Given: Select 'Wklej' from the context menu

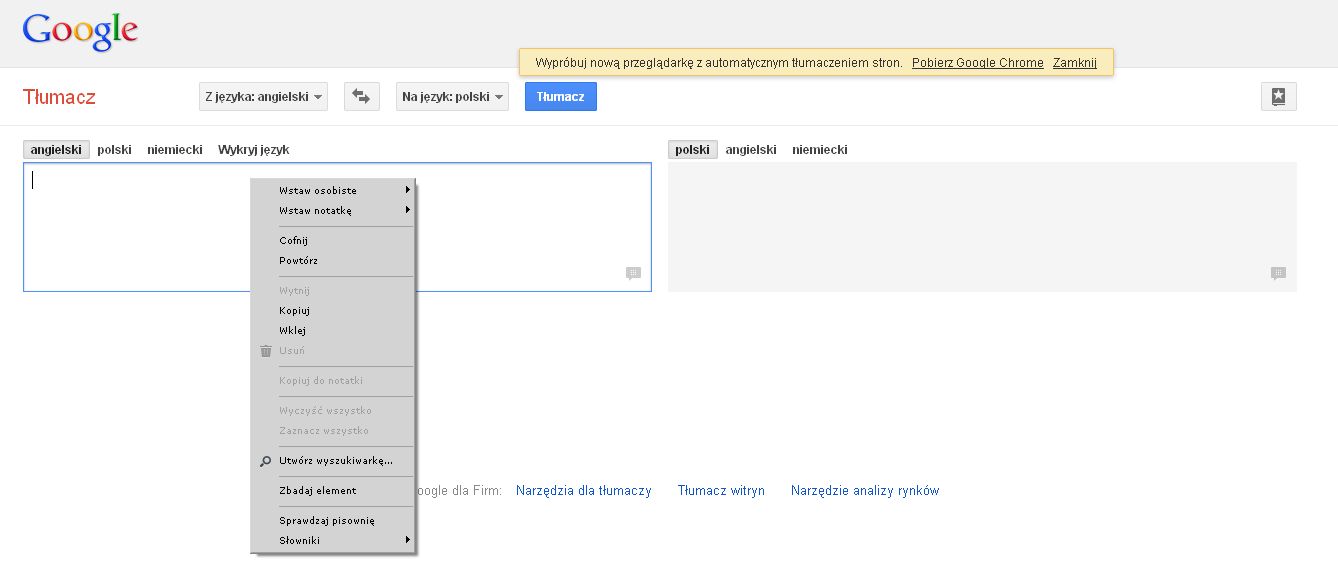Looking at the screenshot, I should [x=333, y=331].
